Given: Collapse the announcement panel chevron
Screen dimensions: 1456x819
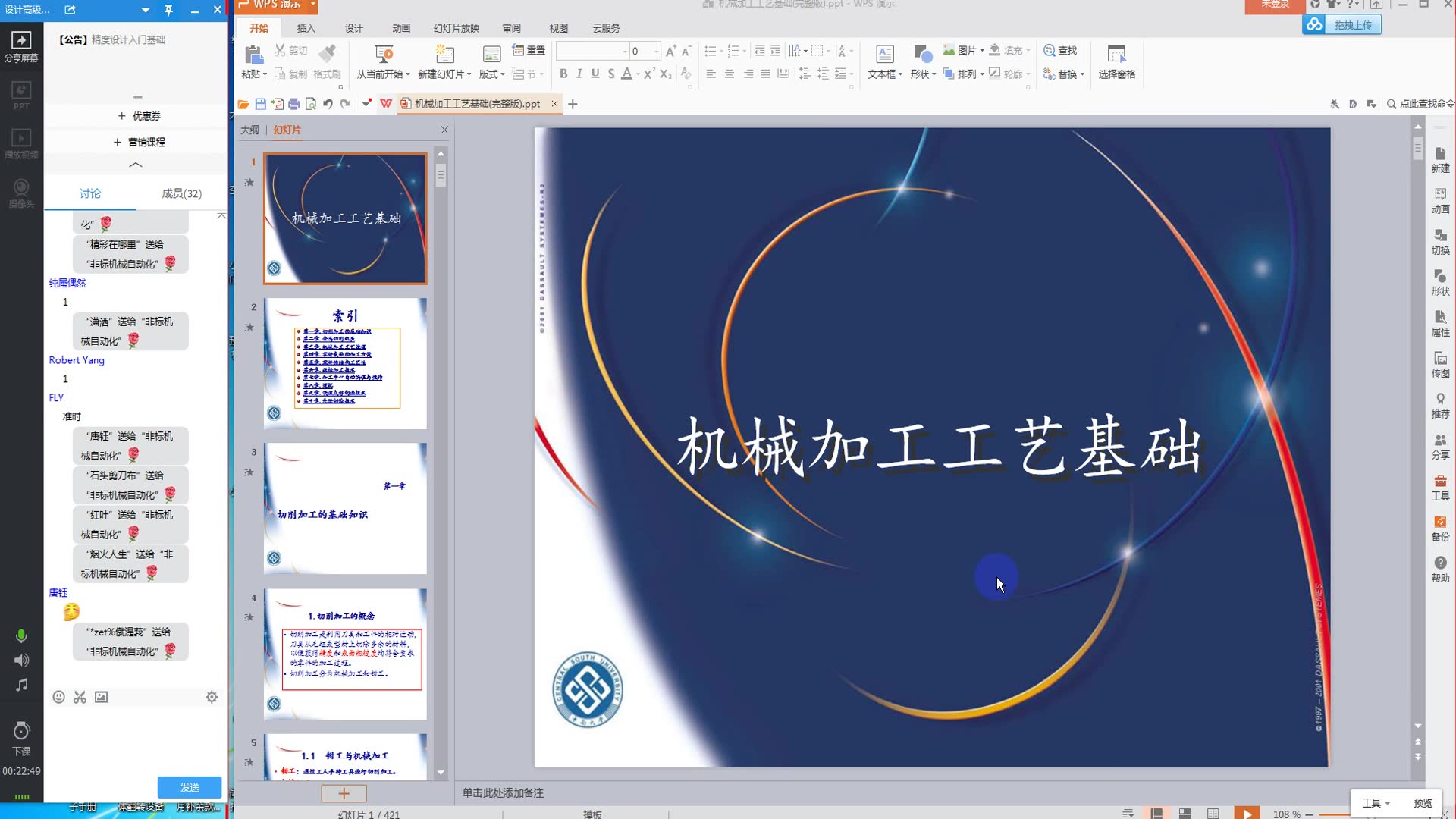Looking at the screenshot, I should tap(136, 165).
